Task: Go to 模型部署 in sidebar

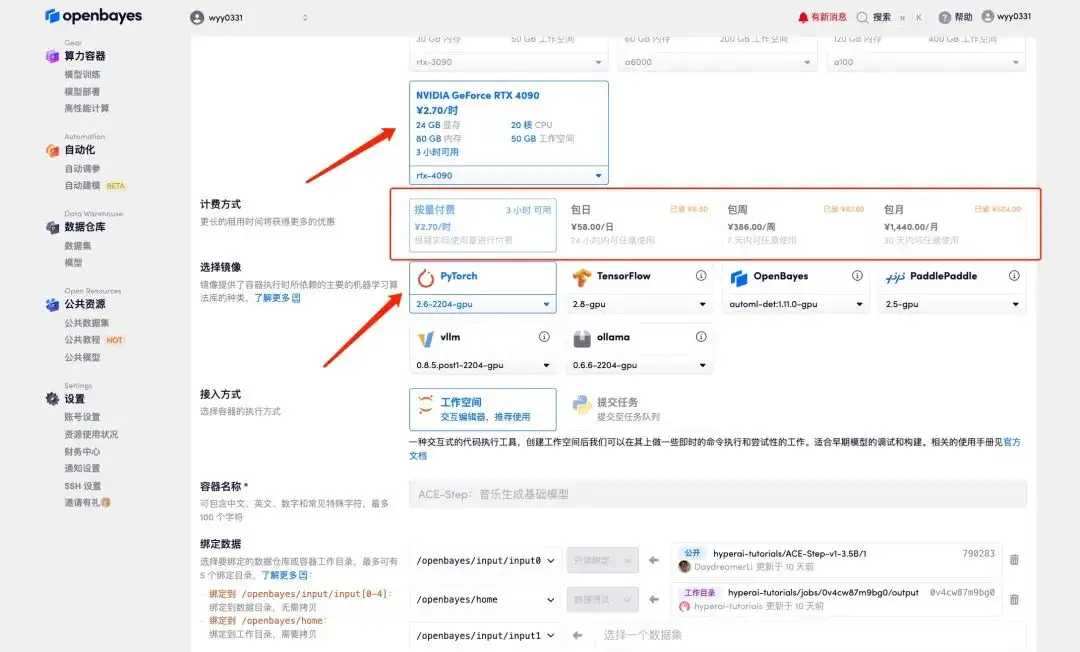Action: tap(82, 92)
